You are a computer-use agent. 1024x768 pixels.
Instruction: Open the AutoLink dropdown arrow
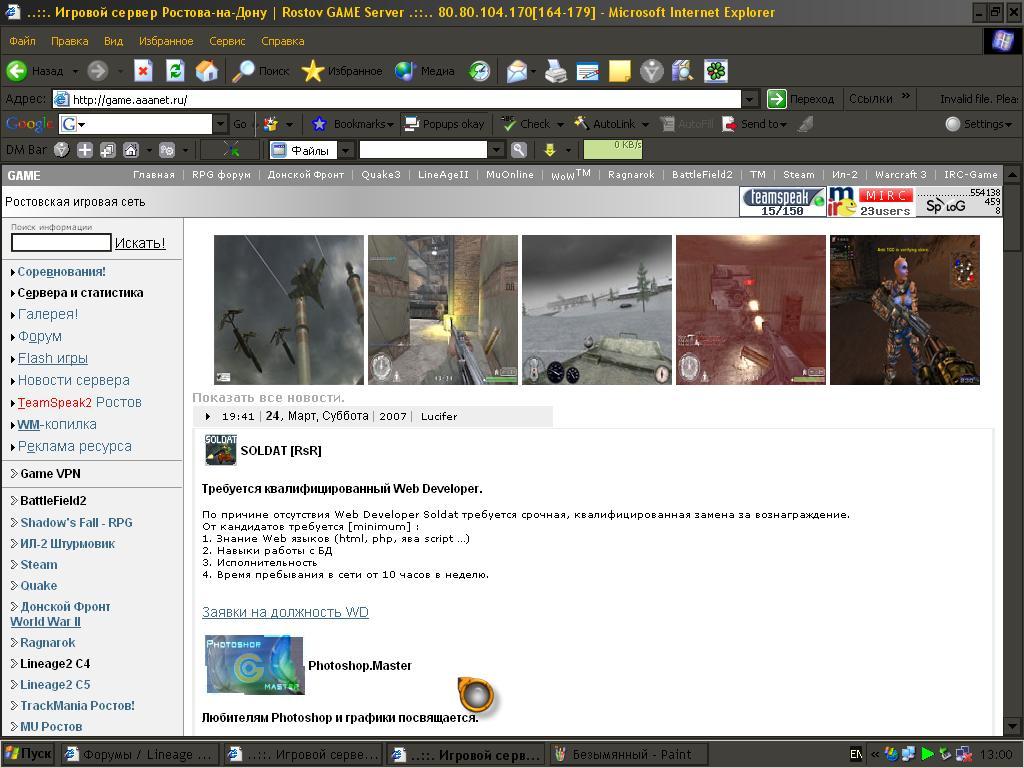click(x=645, y=124)
